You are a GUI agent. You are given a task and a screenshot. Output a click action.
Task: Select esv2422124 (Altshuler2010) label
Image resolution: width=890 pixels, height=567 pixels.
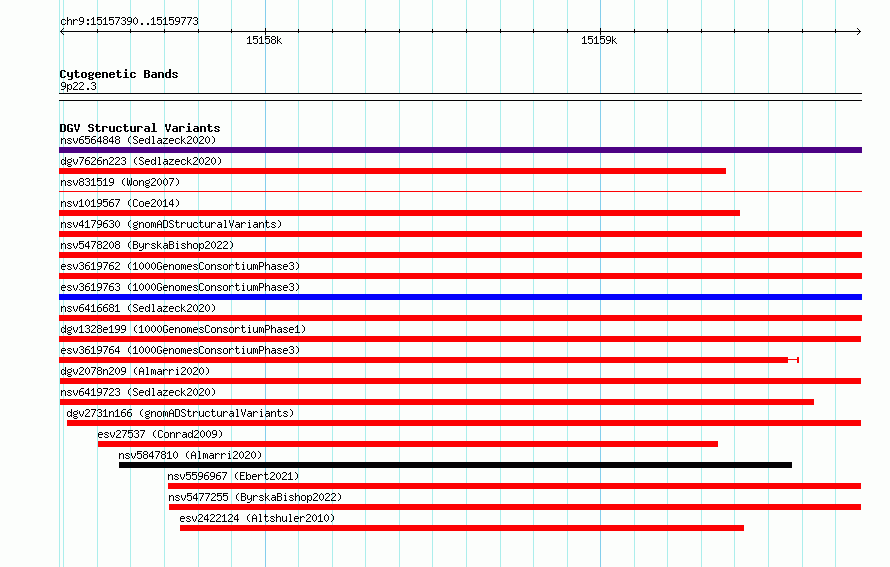[257, 518]
